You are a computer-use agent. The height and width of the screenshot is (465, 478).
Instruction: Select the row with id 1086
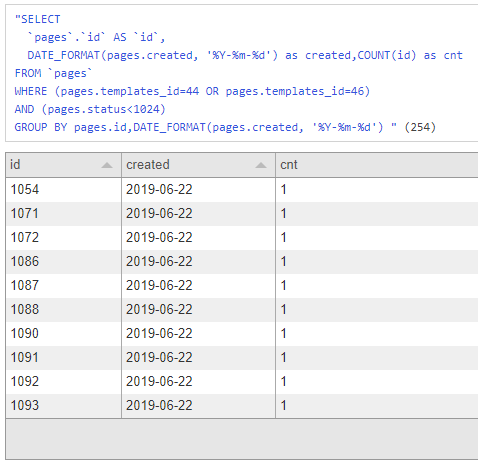242,262
